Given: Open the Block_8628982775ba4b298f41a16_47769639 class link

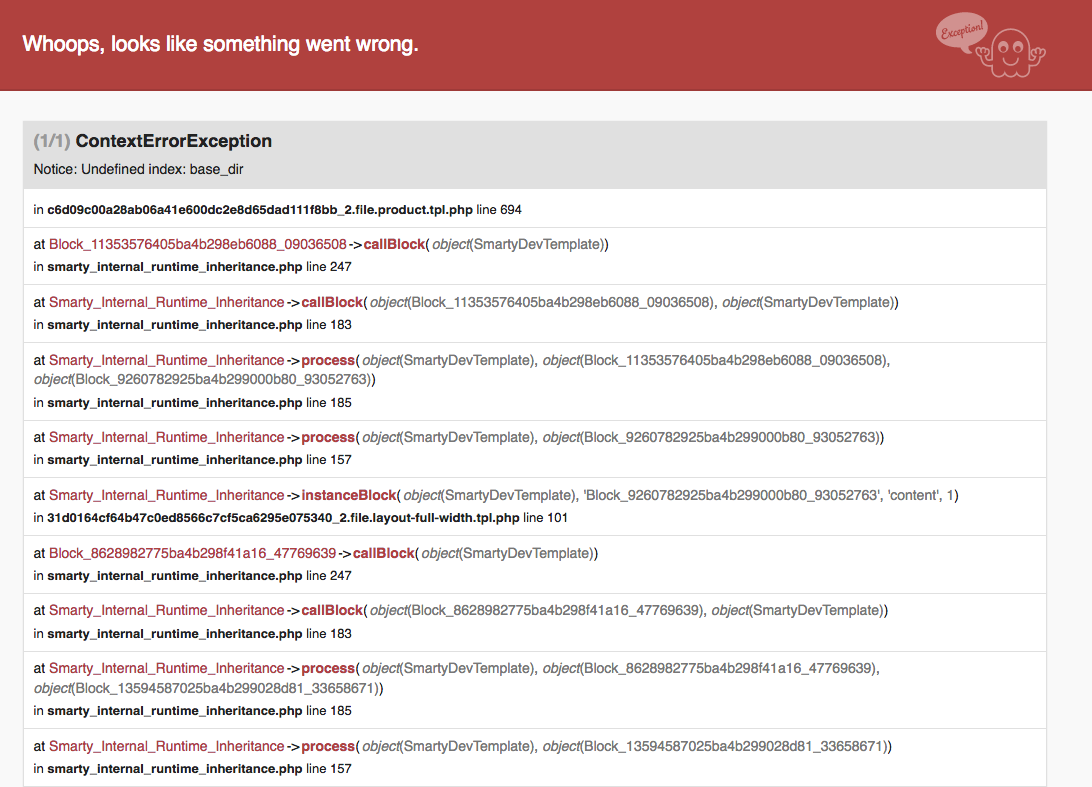Looking at the screenshot, I should [193, 553].
